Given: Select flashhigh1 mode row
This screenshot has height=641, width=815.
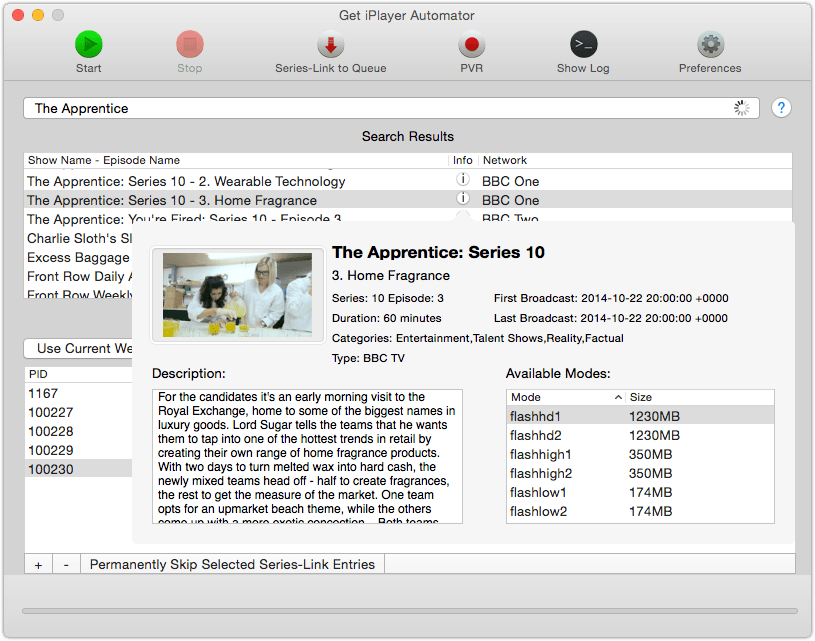Looking at the screenshot, I should pyautogui.click(x=640, y=454).
